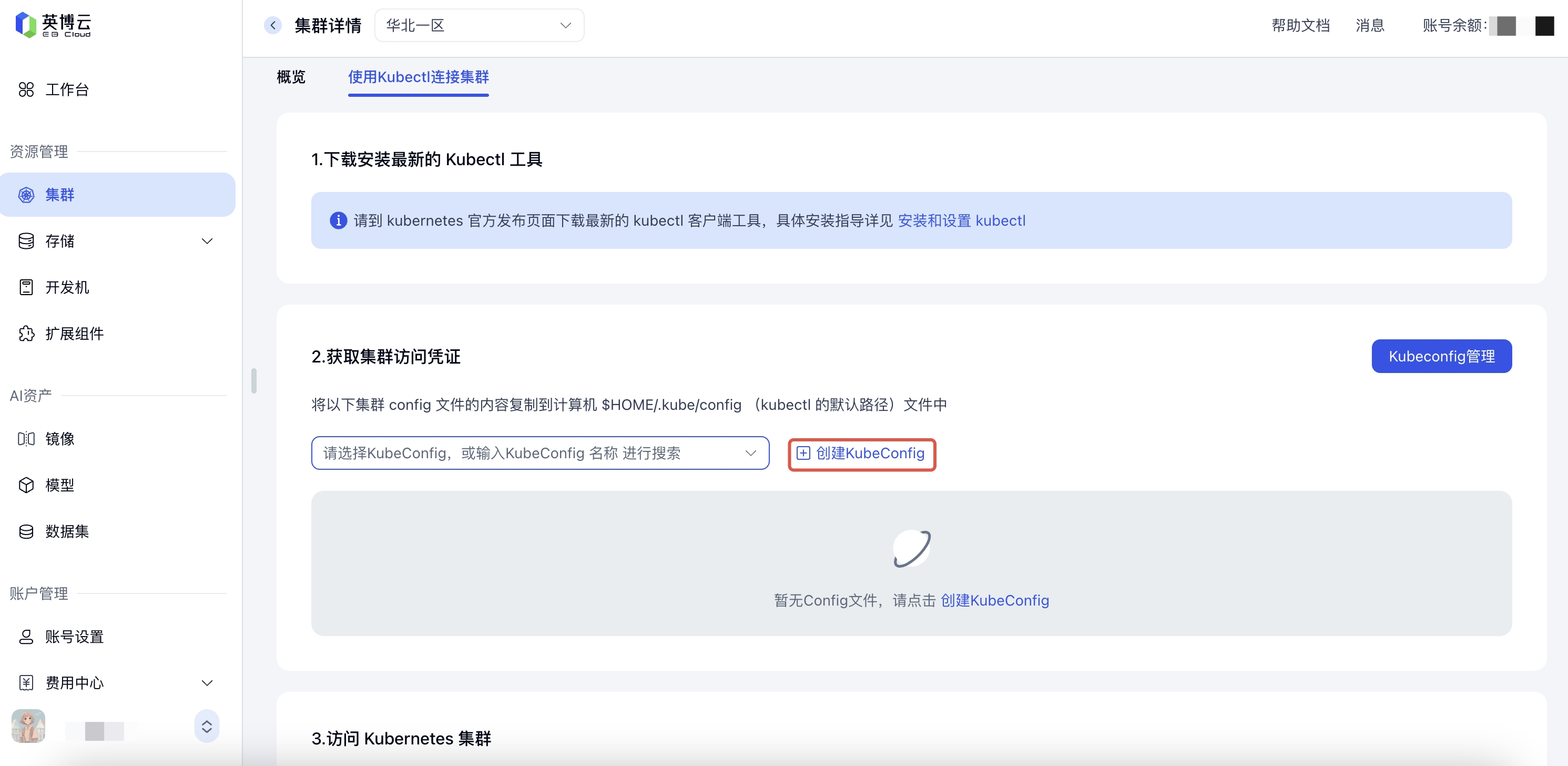The image size is (1568, 766).
Task: Open the 镜像 image icon
Action: tap(26, 438)
